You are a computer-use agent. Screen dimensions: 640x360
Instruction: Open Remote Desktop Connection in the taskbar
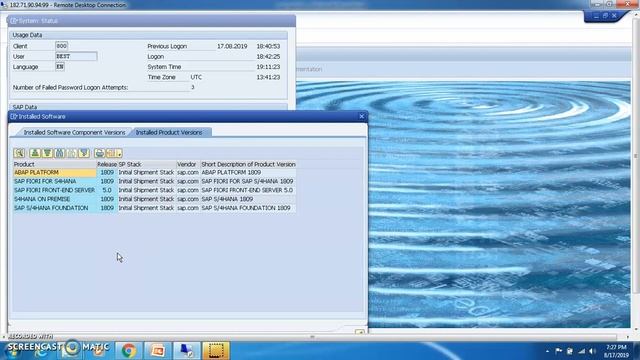click(187, 350)
